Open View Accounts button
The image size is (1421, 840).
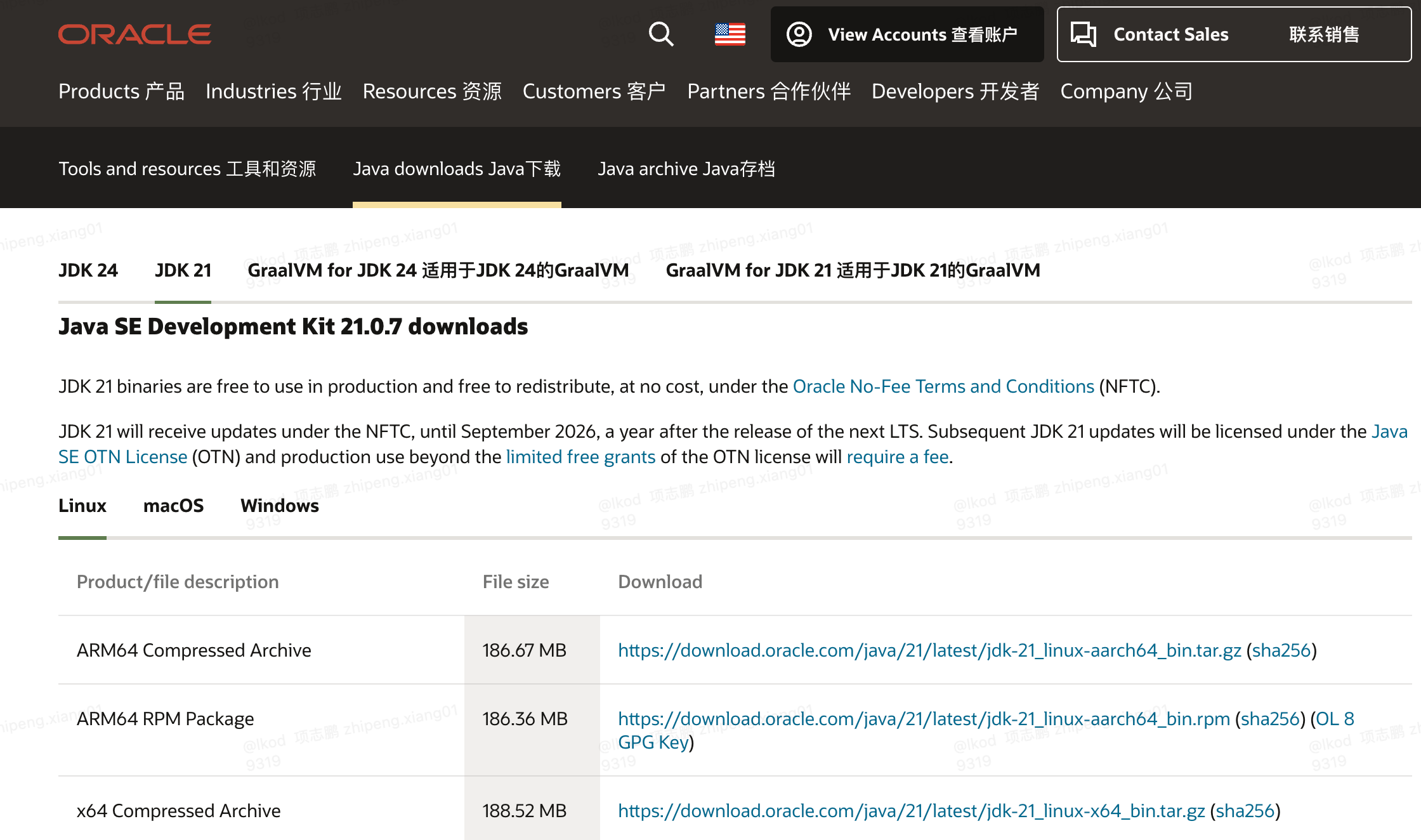[x=907, y=34]
